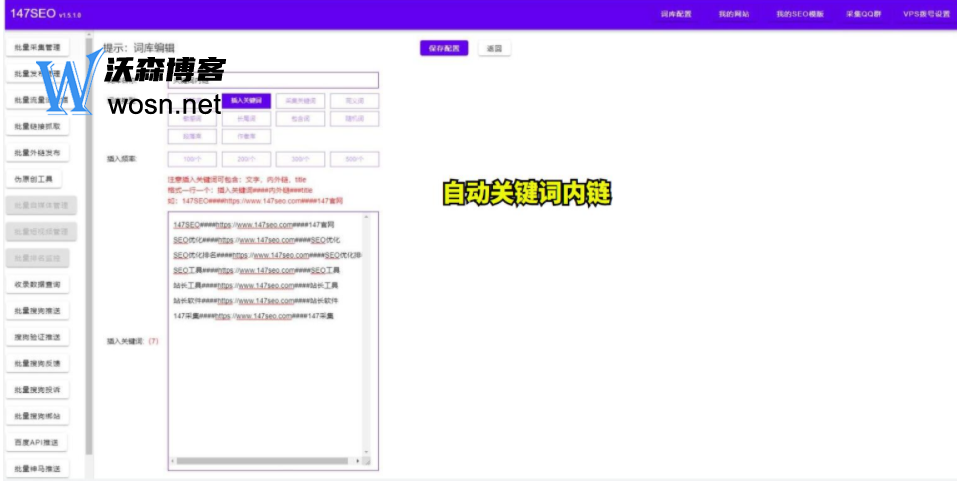The width and height of the screenshot is (957, 487).
Task: Open 词库配置 in top navigation
Action: tap(677, 14)
